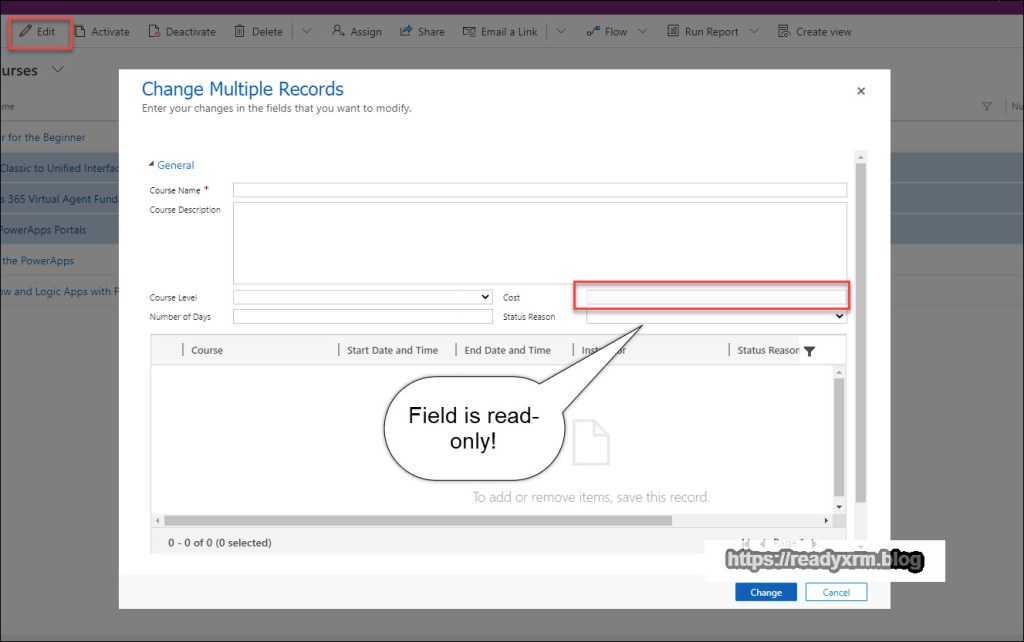Click the Status Reason filter funnel icon
Image resolution: width=1024 pixels, height=642 pixels.
click(809, 351)
